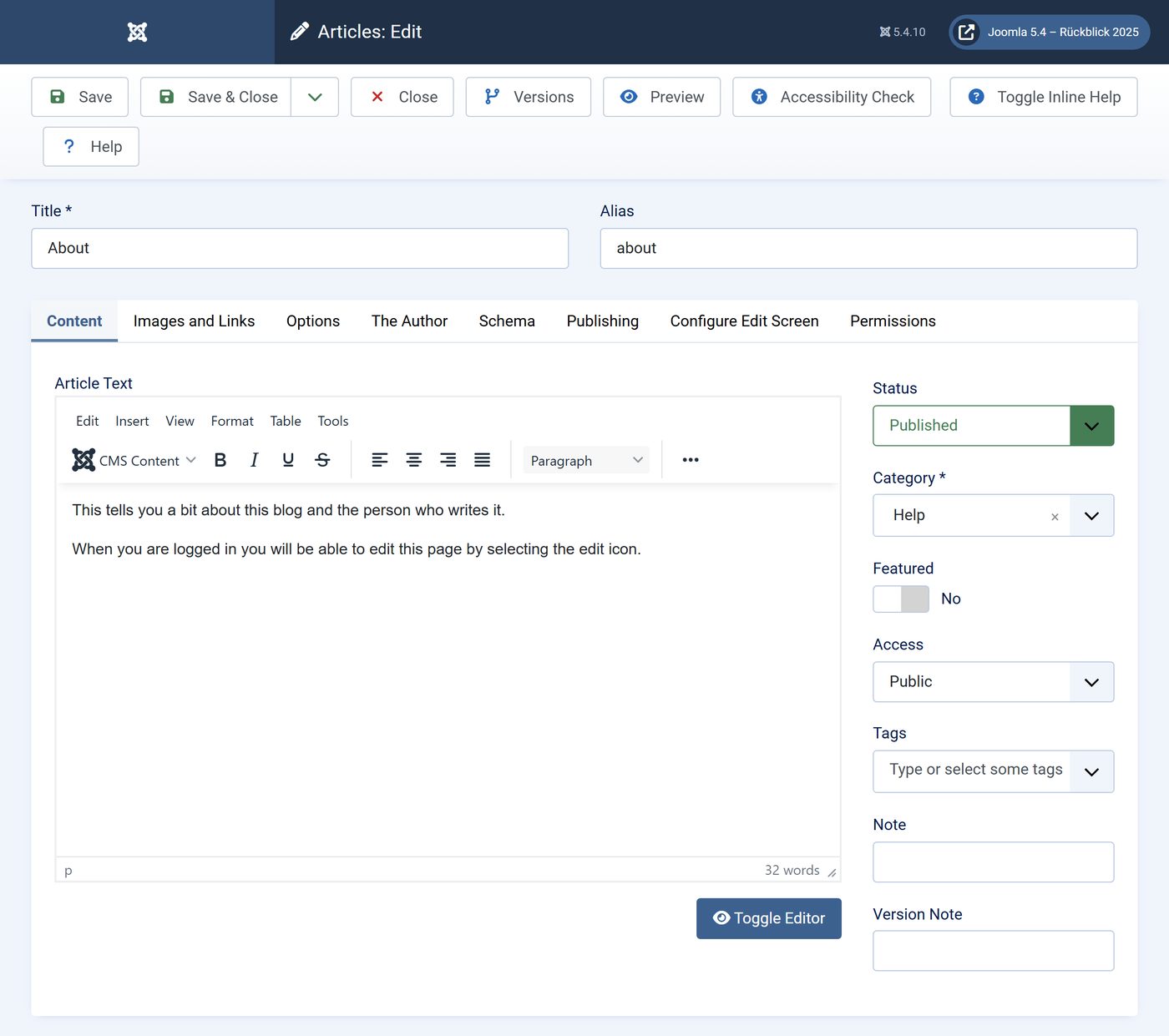This screenshot has width=1169, height=1036.
Task: Justify article text
Action: click(x=483, y=460)
